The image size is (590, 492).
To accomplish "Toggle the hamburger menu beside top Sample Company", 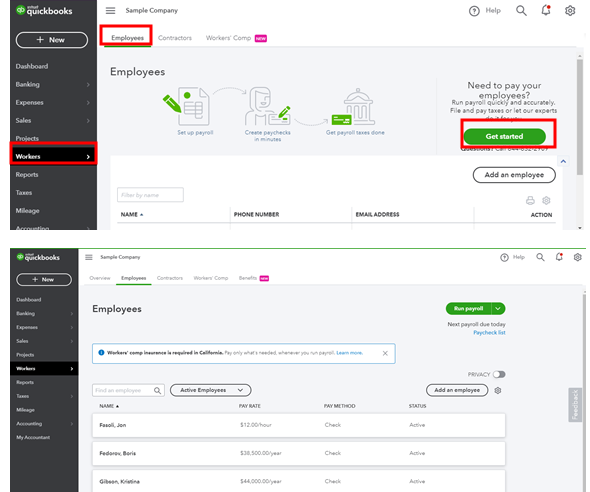I will [110, 11].
